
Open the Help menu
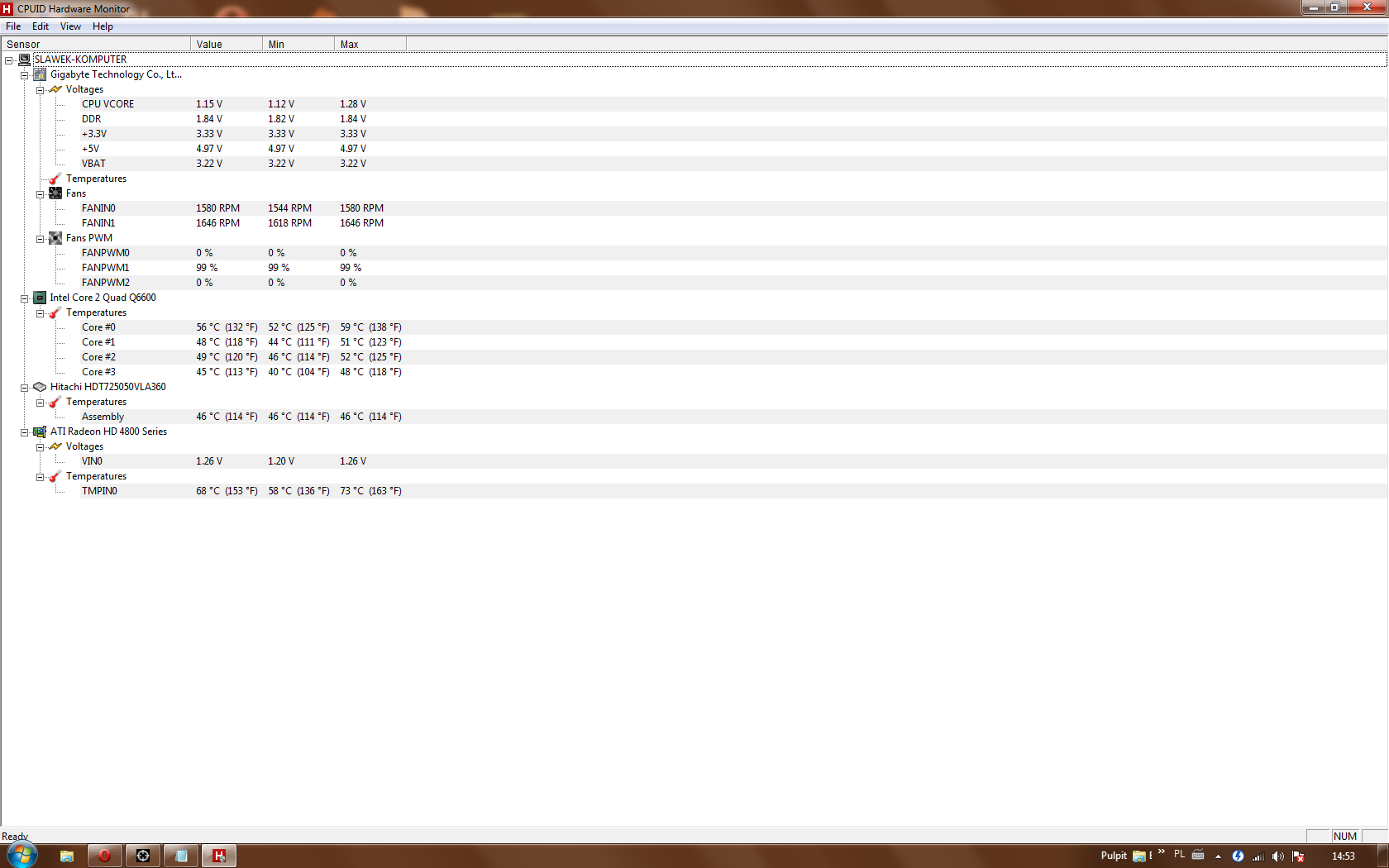pyautogui.click(x=103, y=26)
